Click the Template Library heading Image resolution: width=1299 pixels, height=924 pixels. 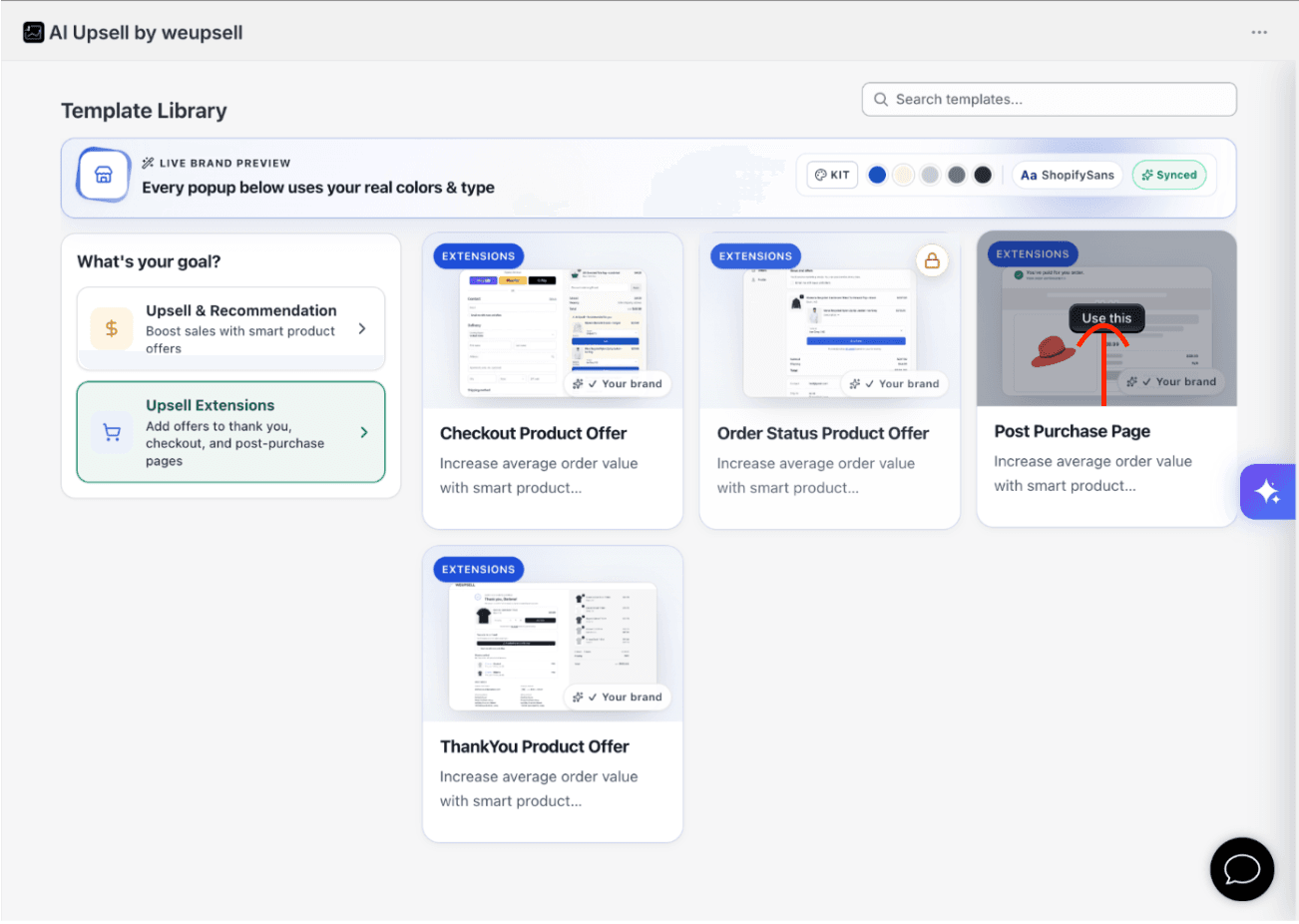[x=144, y=111]
